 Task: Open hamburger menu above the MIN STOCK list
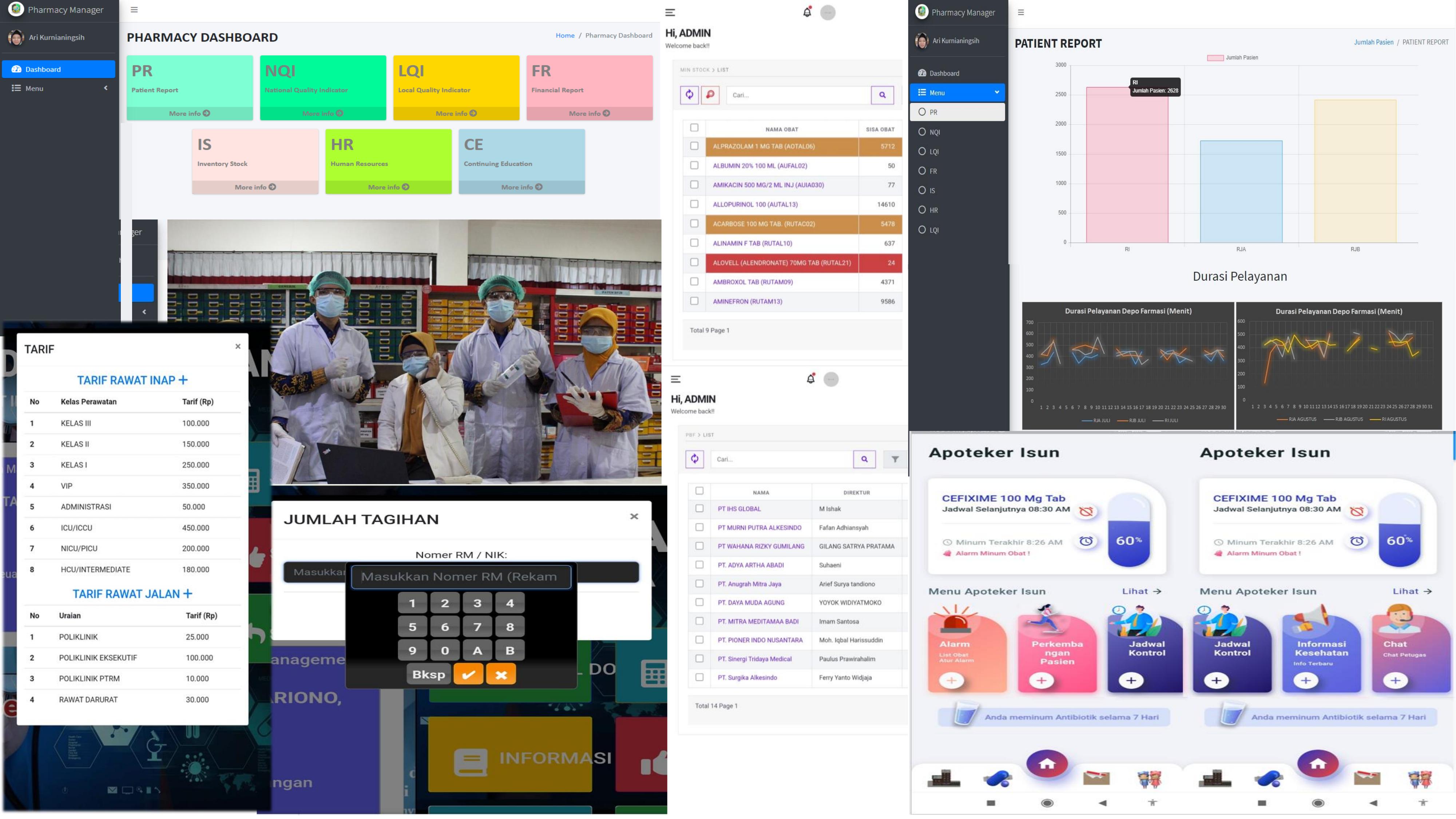670,12
